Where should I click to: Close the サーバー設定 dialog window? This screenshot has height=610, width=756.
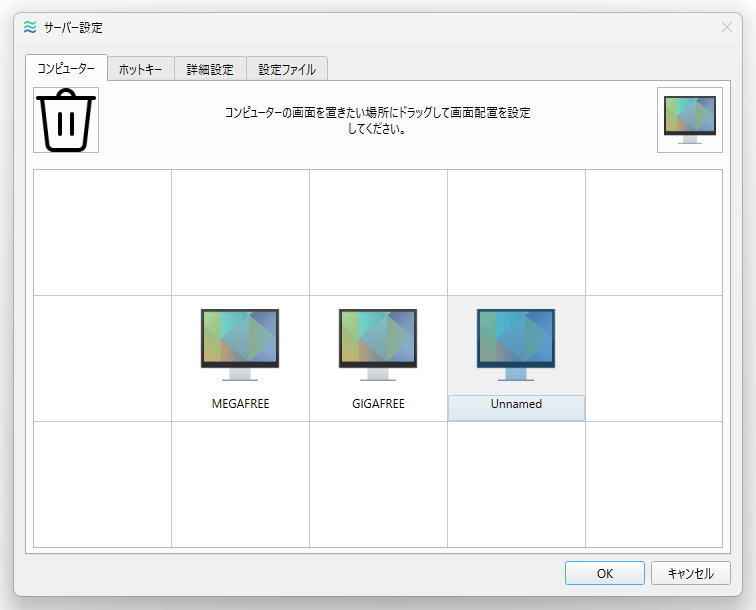tap(727, 28)
